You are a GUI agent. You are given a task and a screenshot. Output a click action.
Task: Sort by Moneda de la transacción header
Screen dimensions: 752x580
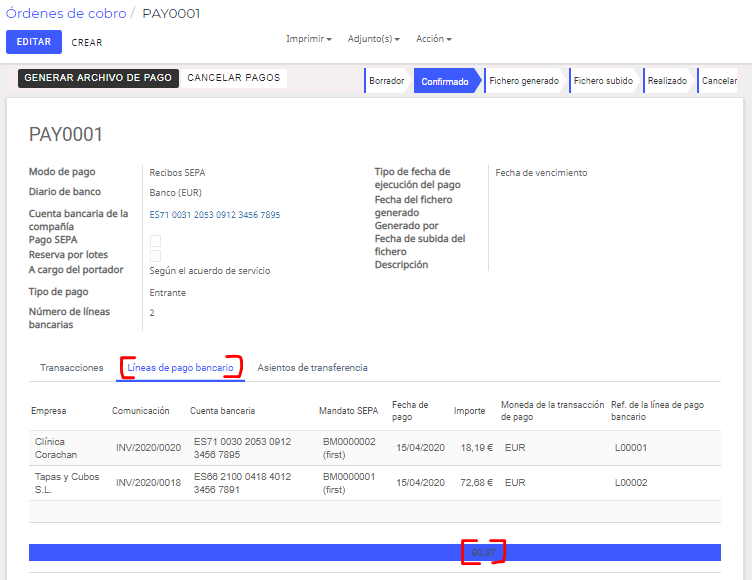pos(552,411)
